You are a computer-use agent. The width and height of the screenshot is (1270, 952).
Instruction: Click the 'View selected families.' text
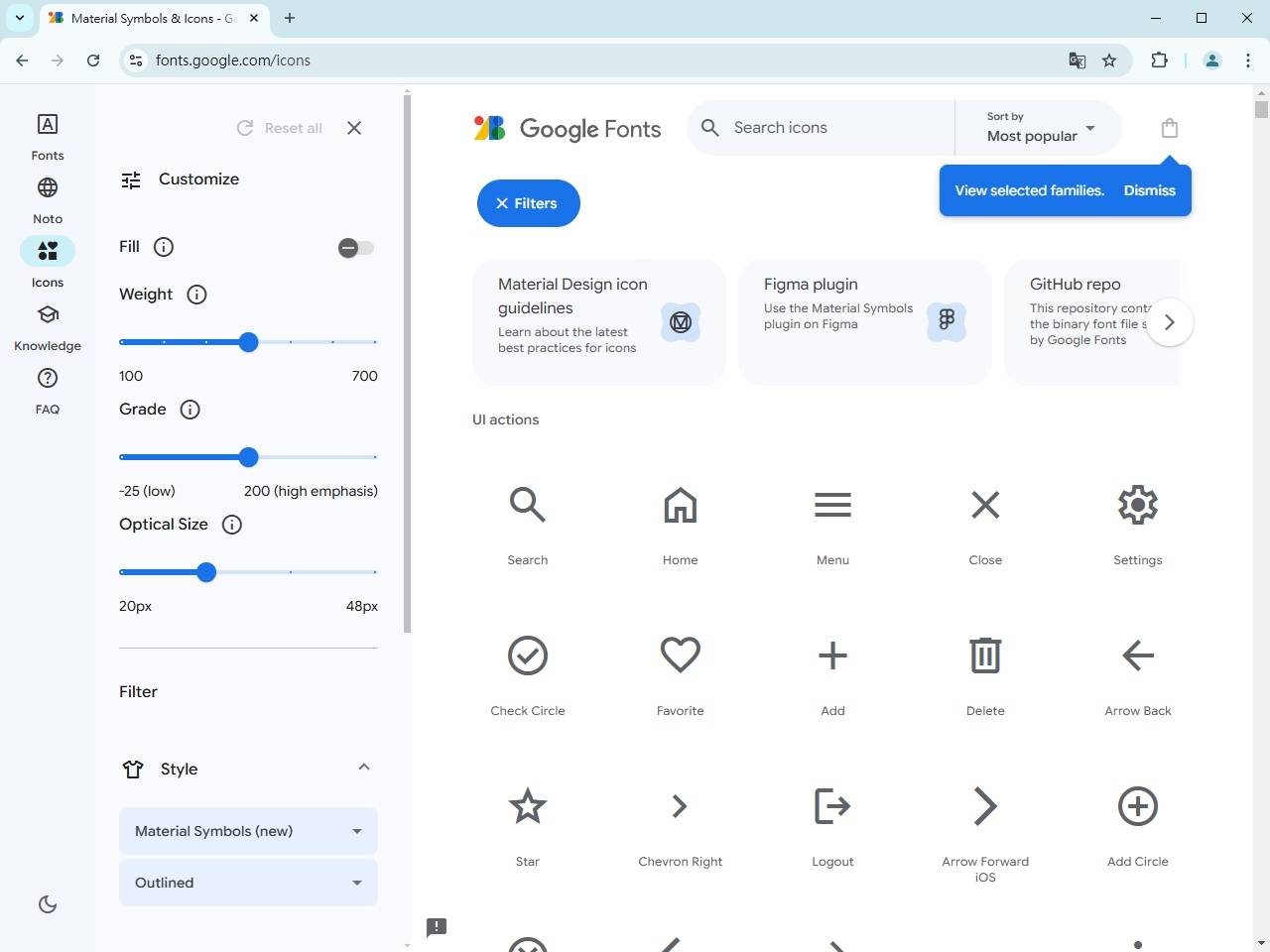(1029, 190)
